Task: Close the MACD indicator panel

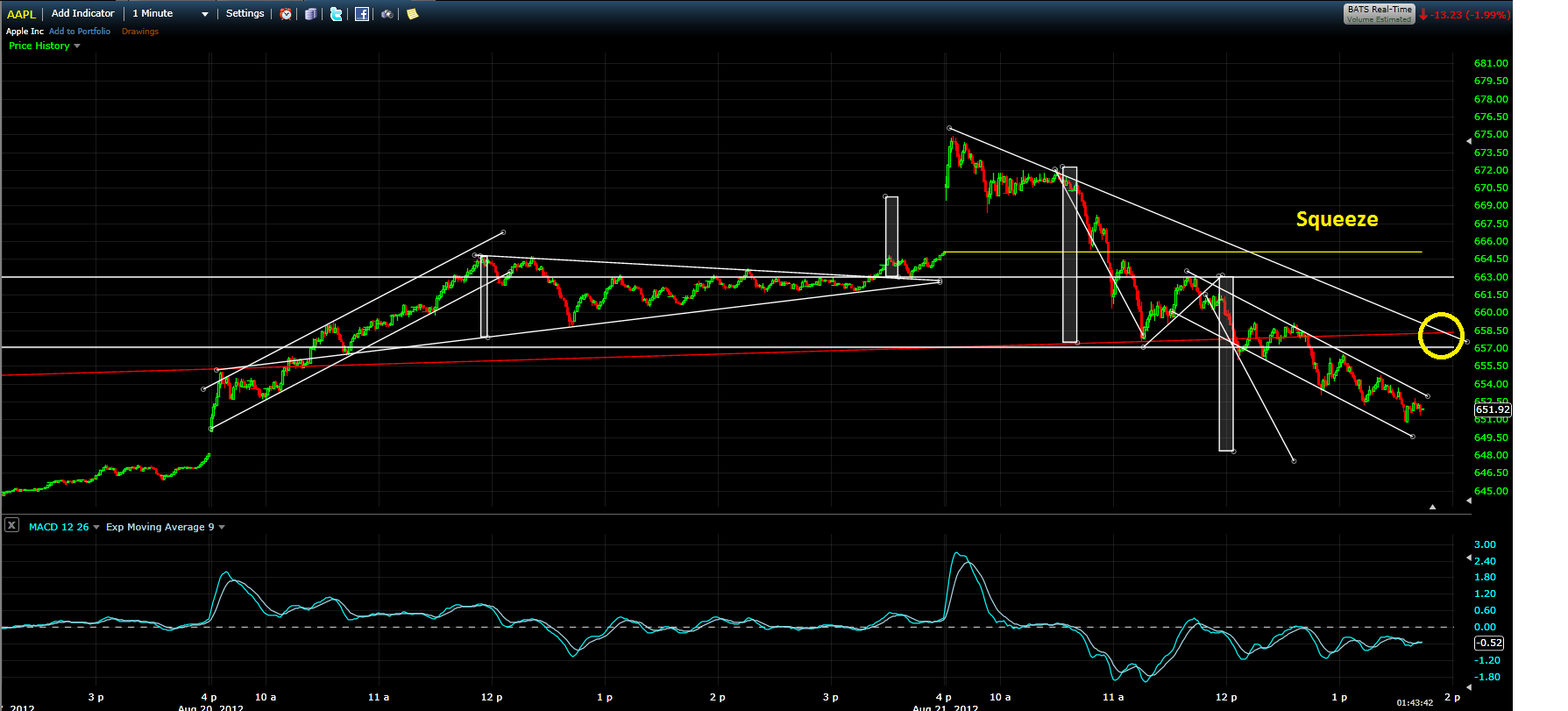Action: pos(11,525)
